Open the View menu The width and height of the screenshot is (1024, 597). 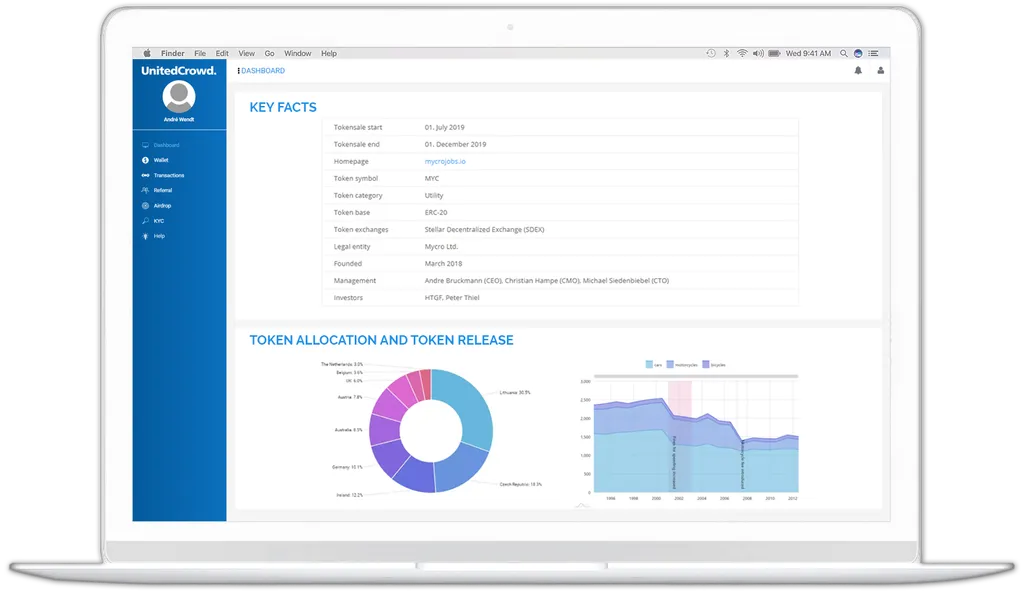(246, 54)
